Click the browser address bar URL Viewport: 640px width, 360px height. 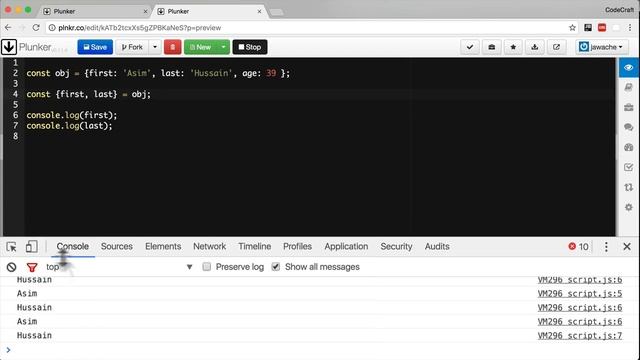click(x=140, y=28)
